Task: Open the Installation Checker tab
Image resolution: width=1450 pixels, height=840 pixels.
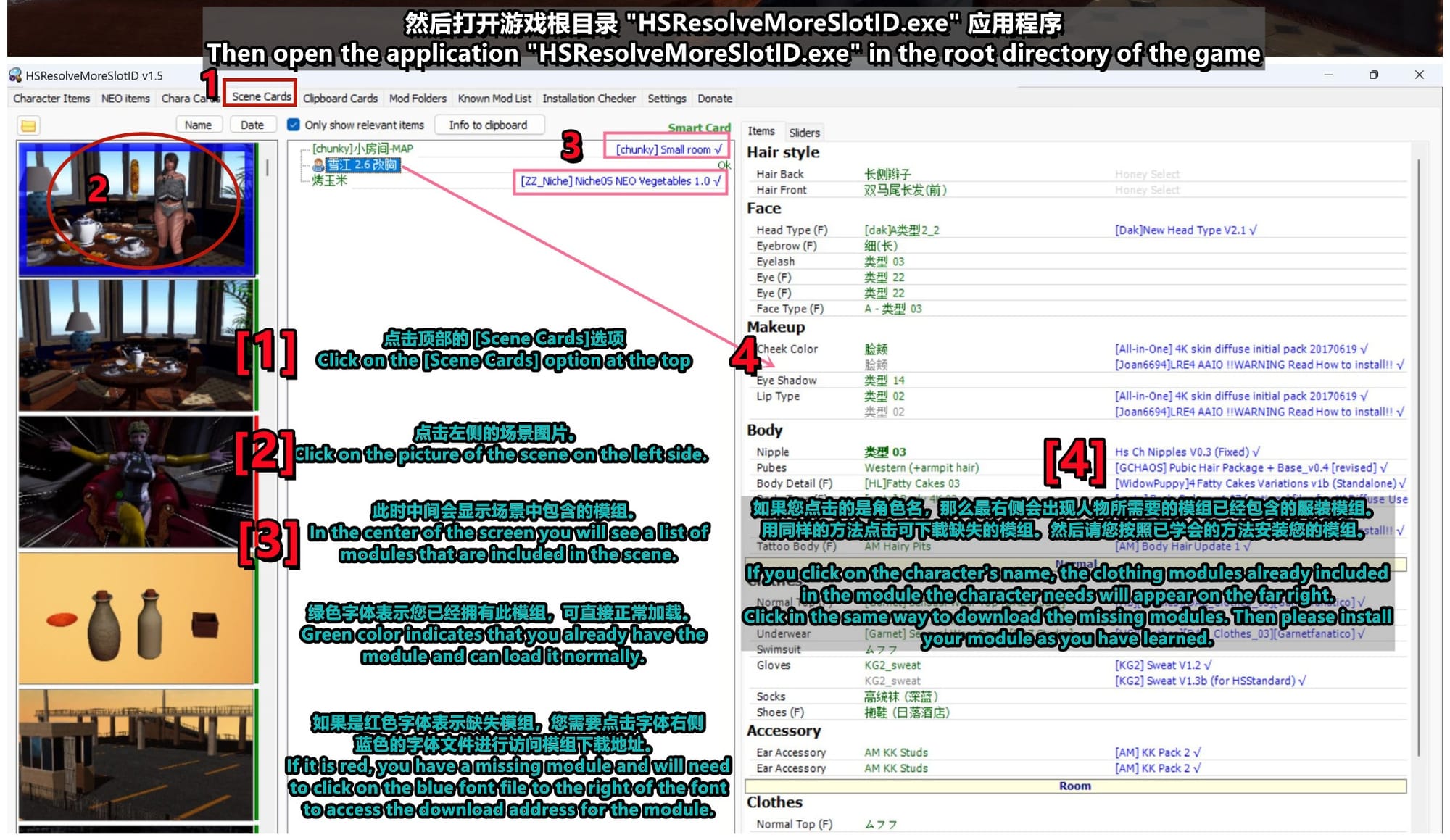Action: (589, 99)
